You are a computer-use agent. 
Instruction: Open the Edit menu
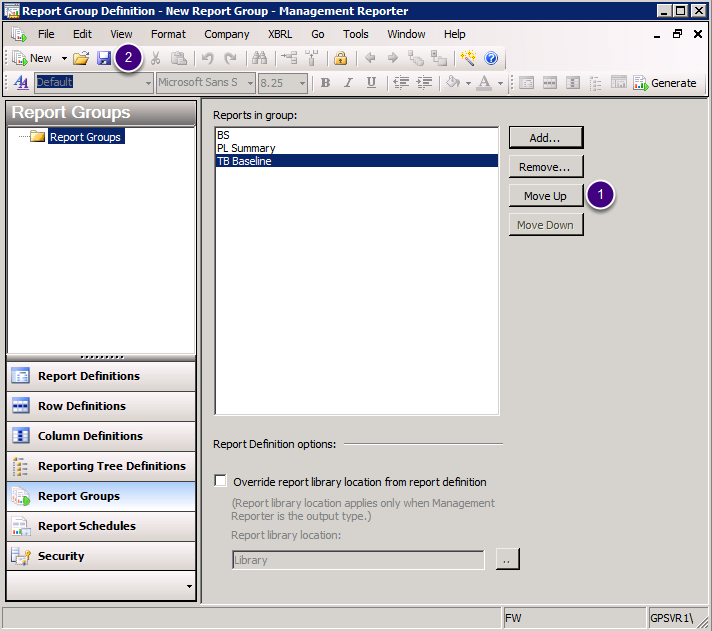pyautogui.click(x=82, y=34)
